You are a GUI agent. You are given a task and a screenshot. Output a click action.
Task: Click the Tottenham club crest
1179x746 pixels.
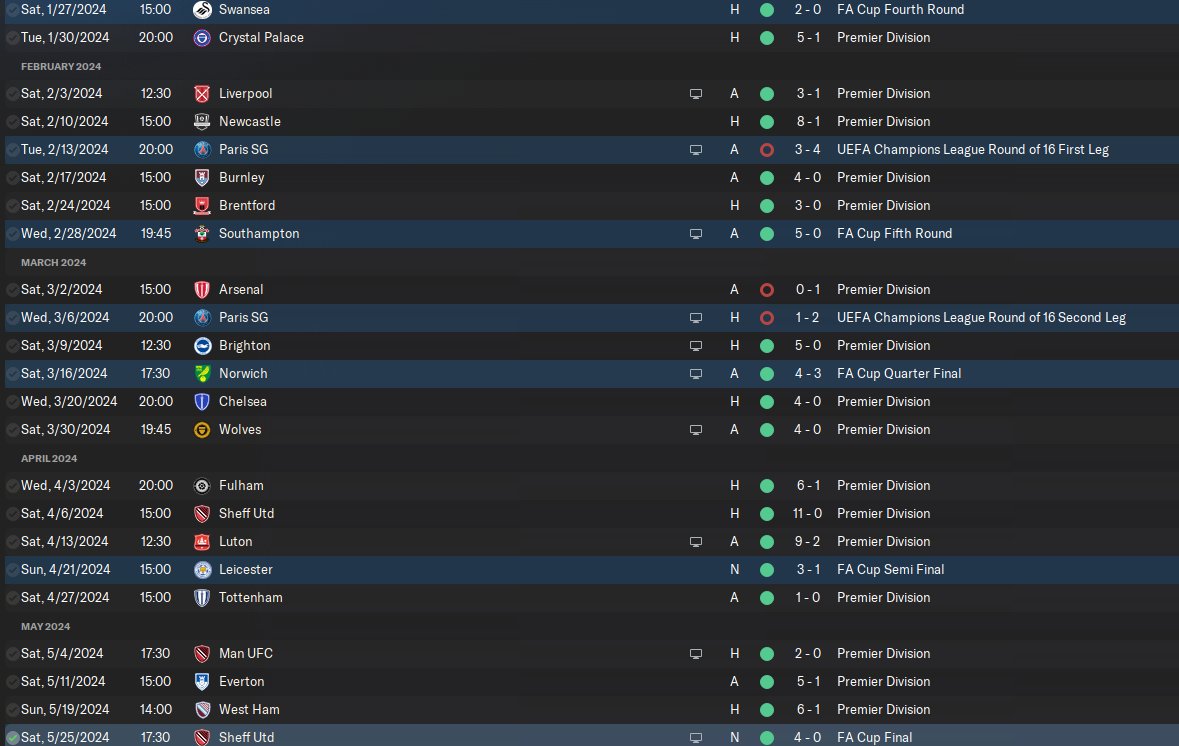point(202,598)
